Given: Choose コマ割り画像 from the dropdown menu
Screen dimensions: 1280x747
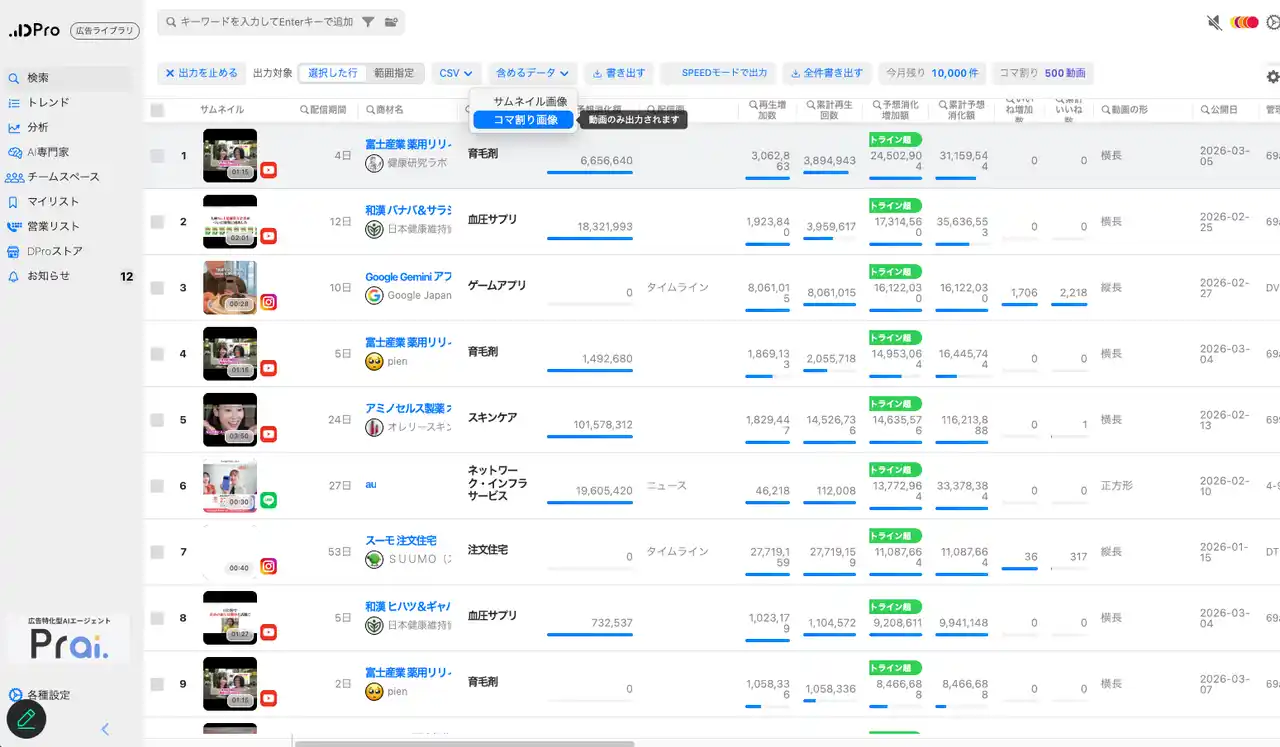Looking at the screenshot, I should tap(525, 120).
